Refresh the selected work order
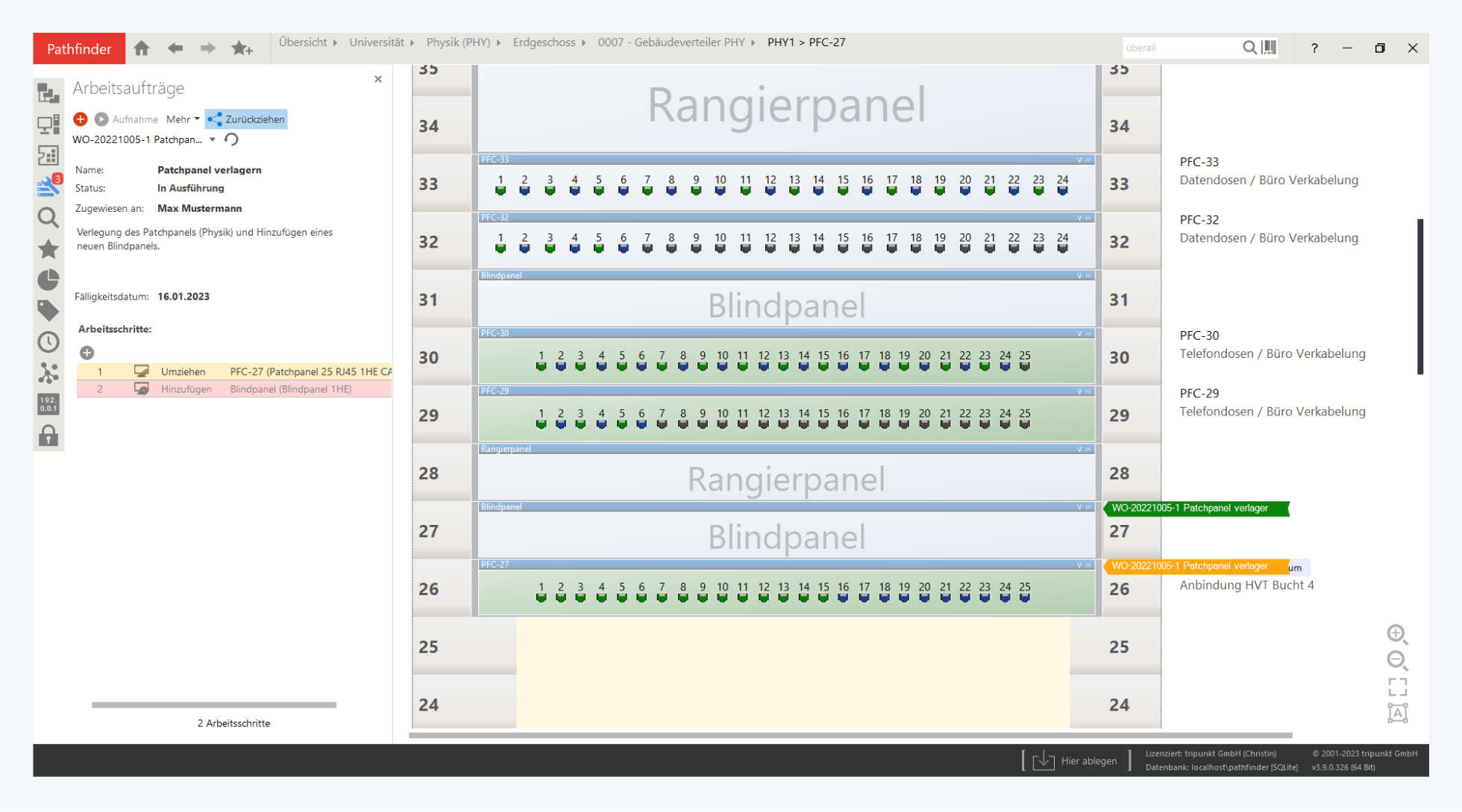1462x812 pixels. point(232,139)
